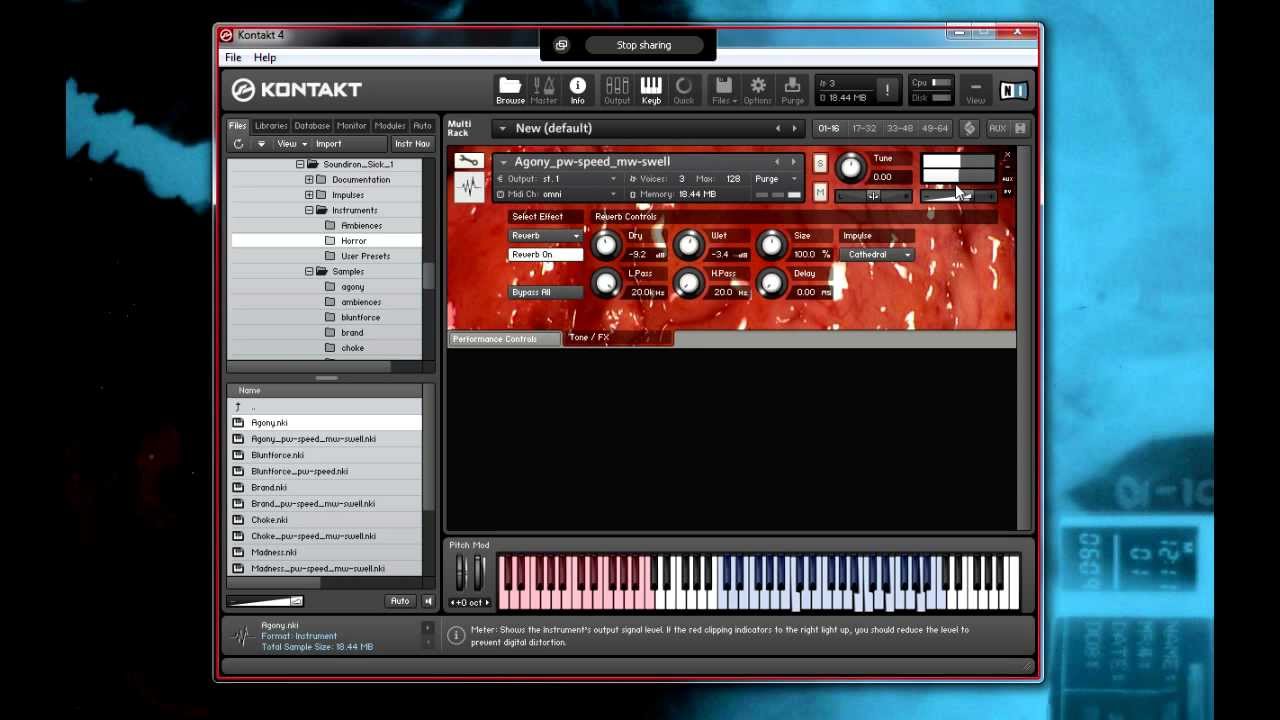Screen dimensions: 1280x720
Task: Click the waveform instrument icon below the wrench
Action: tap(468, 186)
